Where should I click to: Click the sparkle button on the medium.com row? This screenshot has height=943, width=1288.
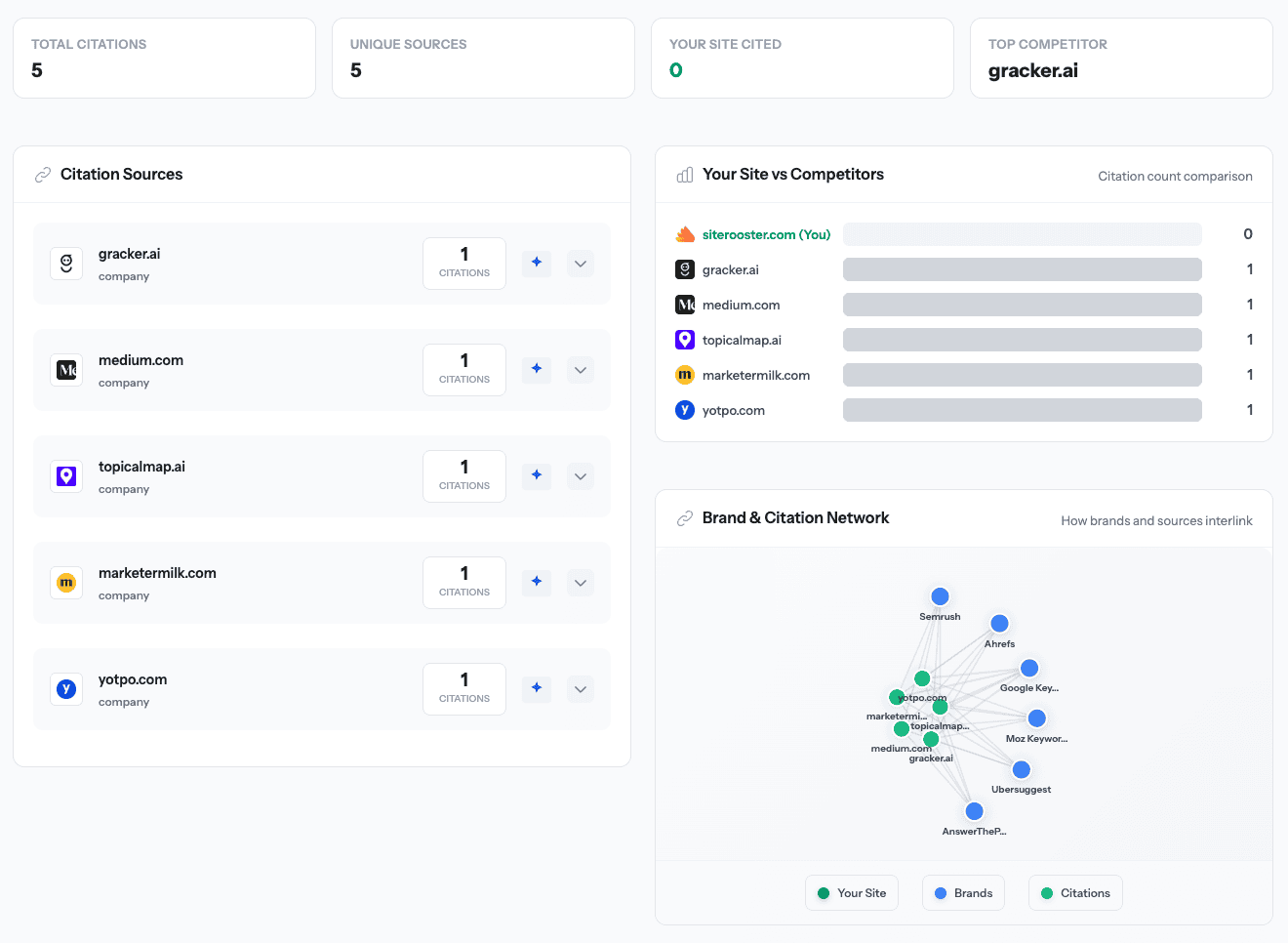pyautogui.click(x=537, y=369)
